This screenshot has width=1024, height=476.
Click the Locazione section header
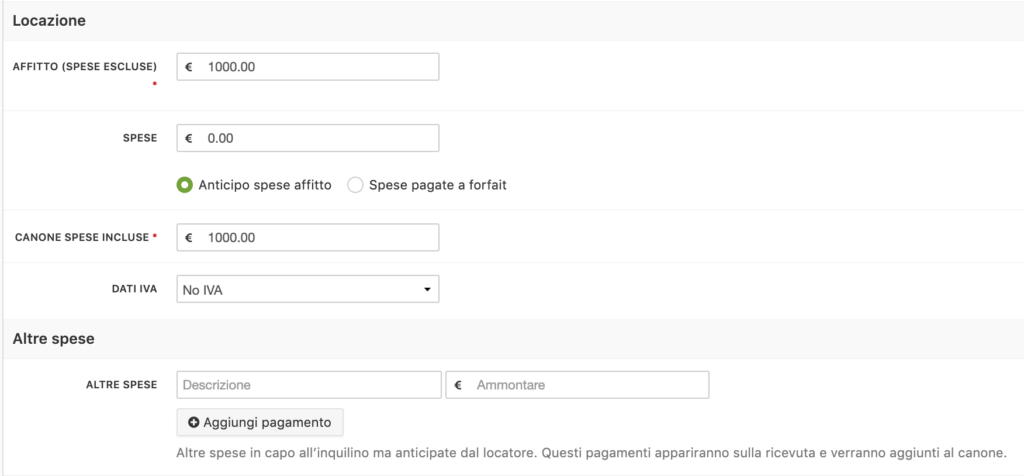(49, 21)
